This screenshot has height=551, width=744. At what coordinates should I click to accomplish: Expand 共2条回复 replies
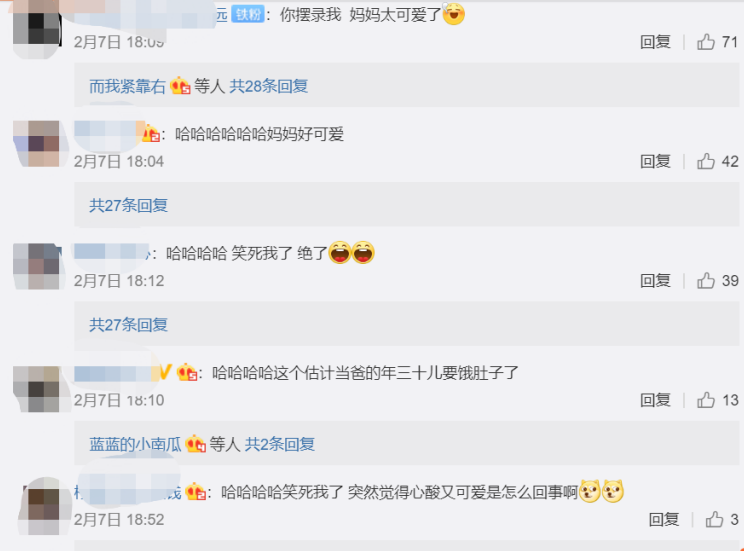point(279,444)
